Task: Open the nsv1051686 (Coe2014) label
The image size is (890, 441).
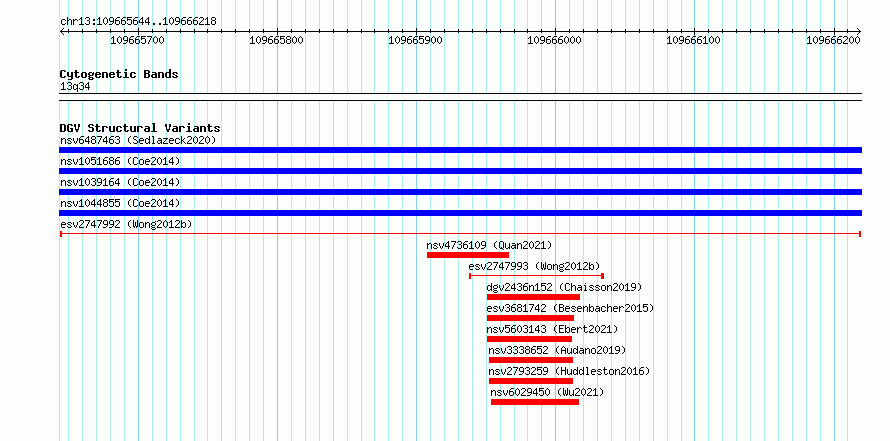Action: point(120,161)
